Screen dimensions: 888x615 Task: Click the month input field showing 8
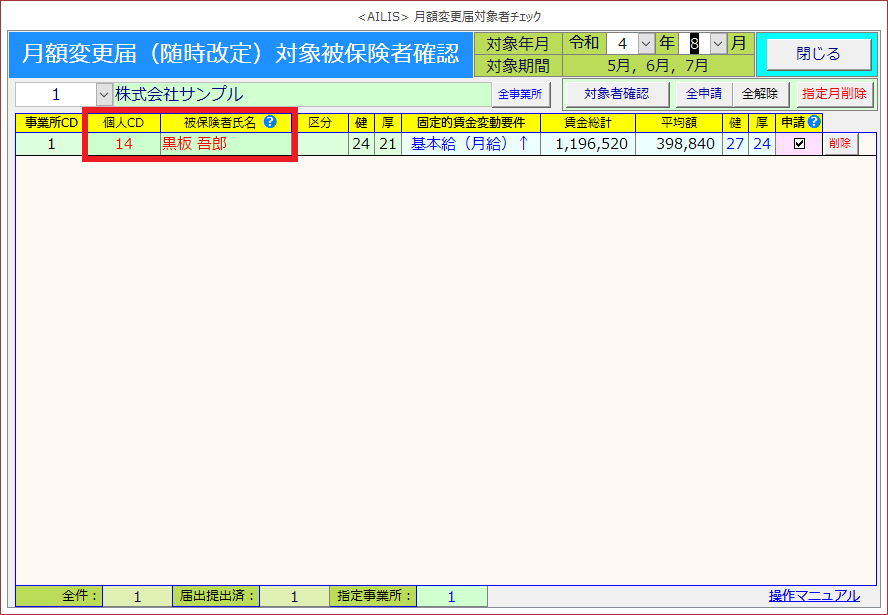pos(693,44)
